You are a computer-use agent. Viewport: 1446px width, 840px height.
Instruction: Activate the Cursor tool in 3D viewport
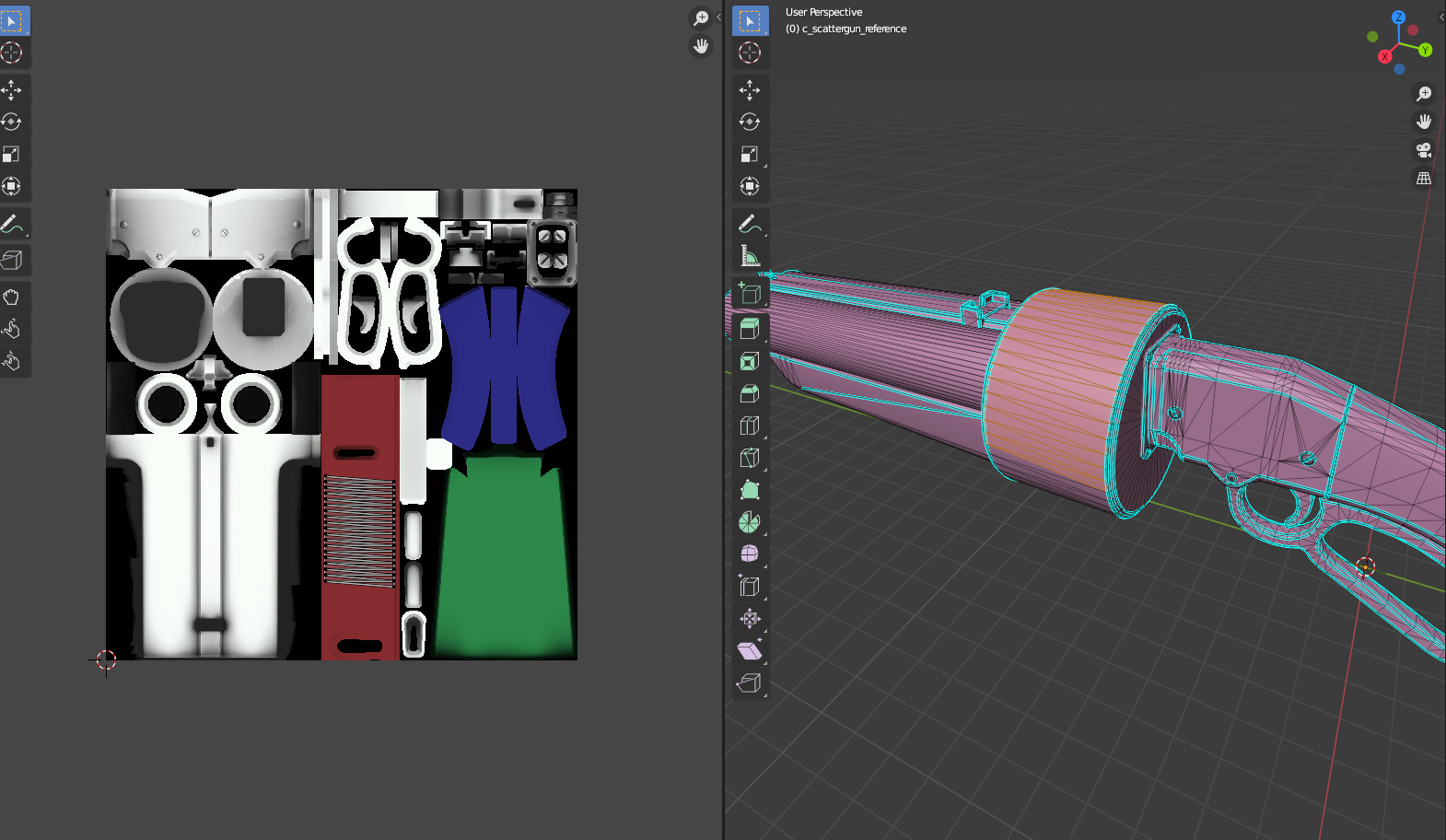point(750,52)
